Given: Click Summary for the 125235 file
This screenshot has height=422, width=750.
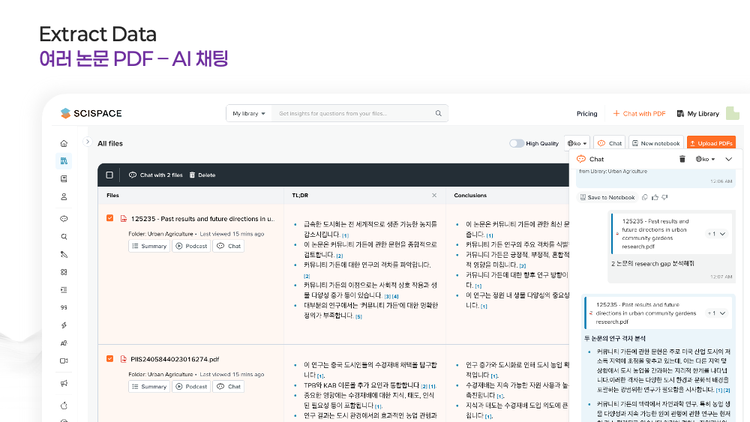Looking at the screenshot, I should click(x=149, y=246).
